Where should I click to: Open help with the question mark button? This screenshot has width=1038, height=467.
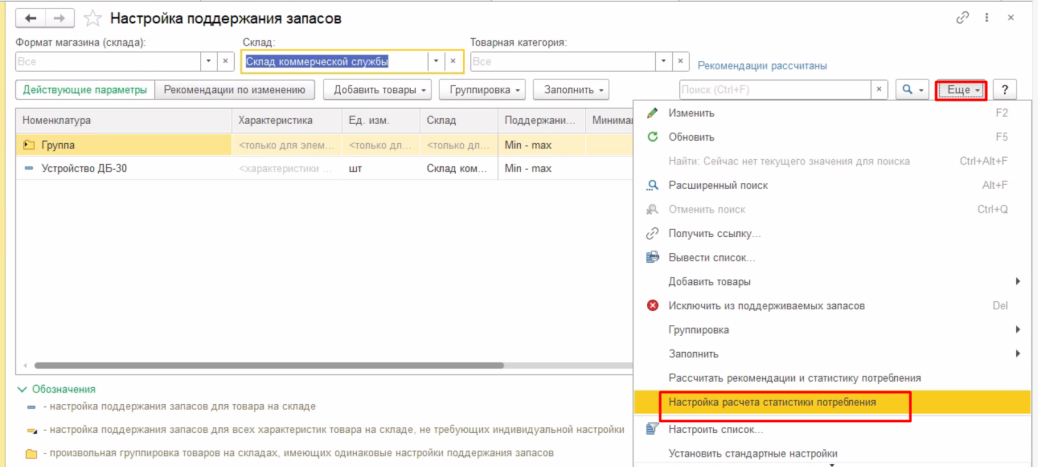(x=1004, y=90)
